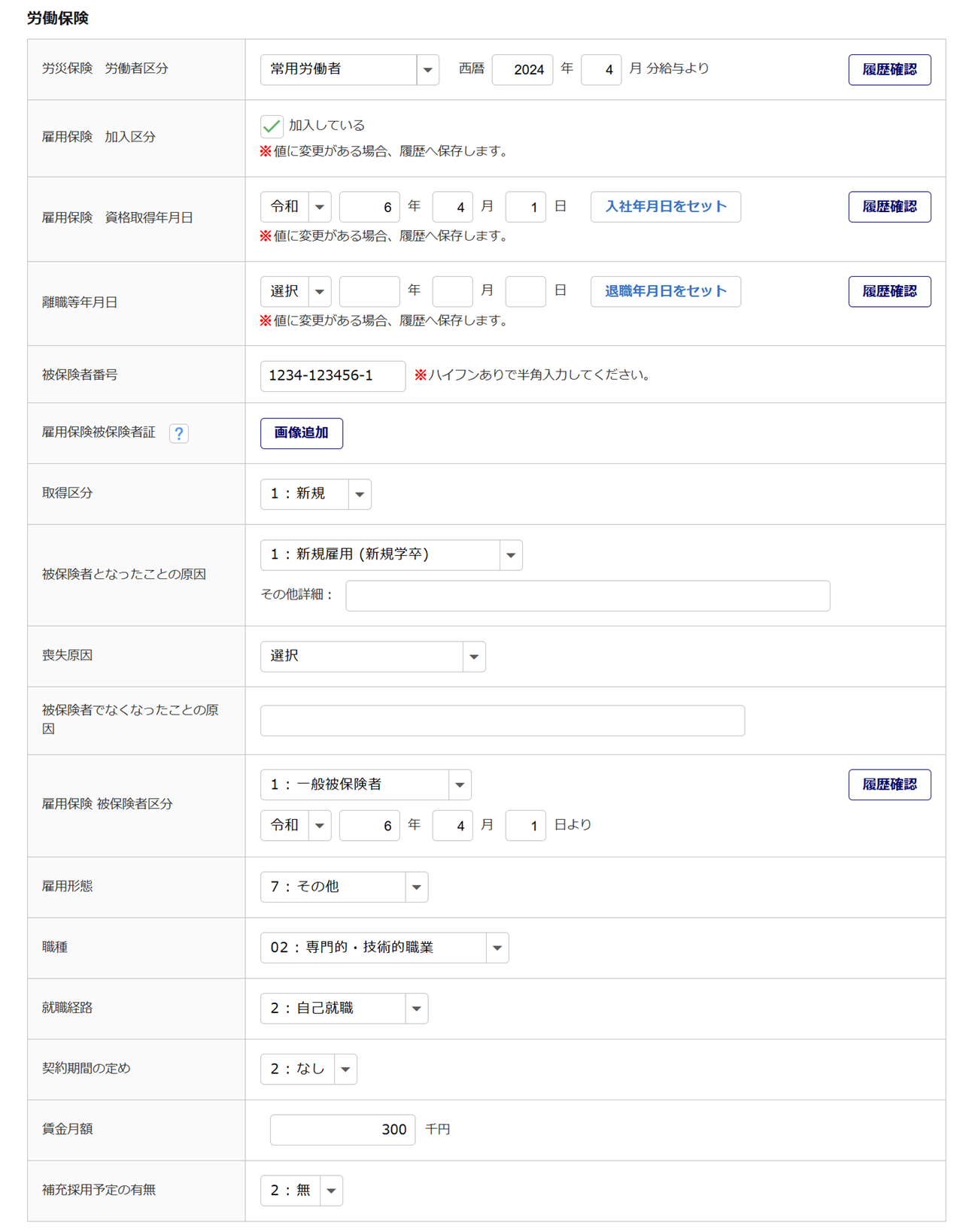This screenshot has width=963, height=1232.
Task: Focus the その他詳細 text field
Action: pyautogui.click(x=587, y=596)
